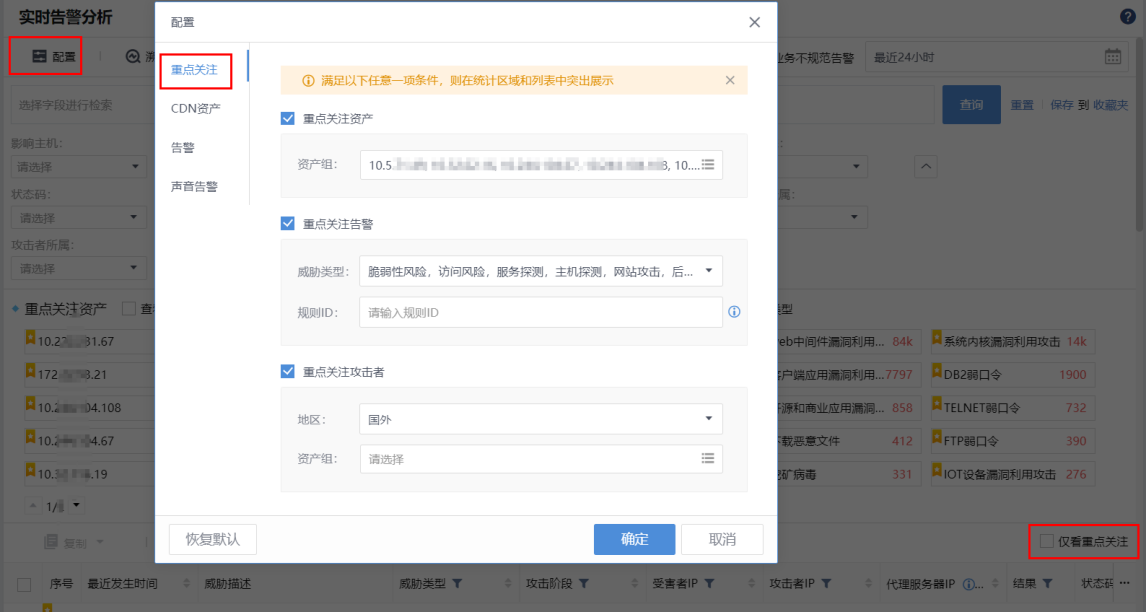This screenshot has width=1146, height=612.
Task: Expand the 威胁类型 dropdown
Action: pos(708,271)
